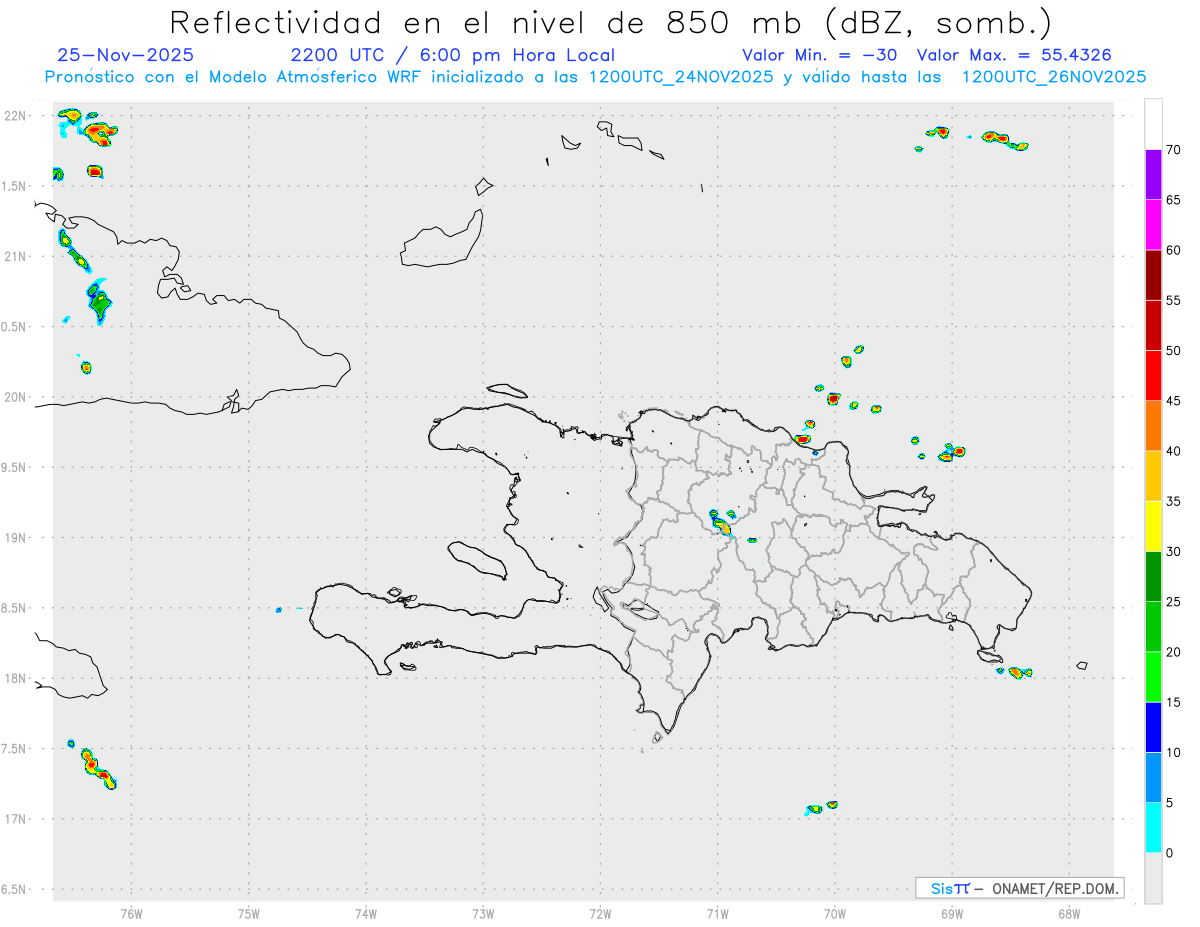Click the colorbar value '5'

click(x=1170, y=802)
